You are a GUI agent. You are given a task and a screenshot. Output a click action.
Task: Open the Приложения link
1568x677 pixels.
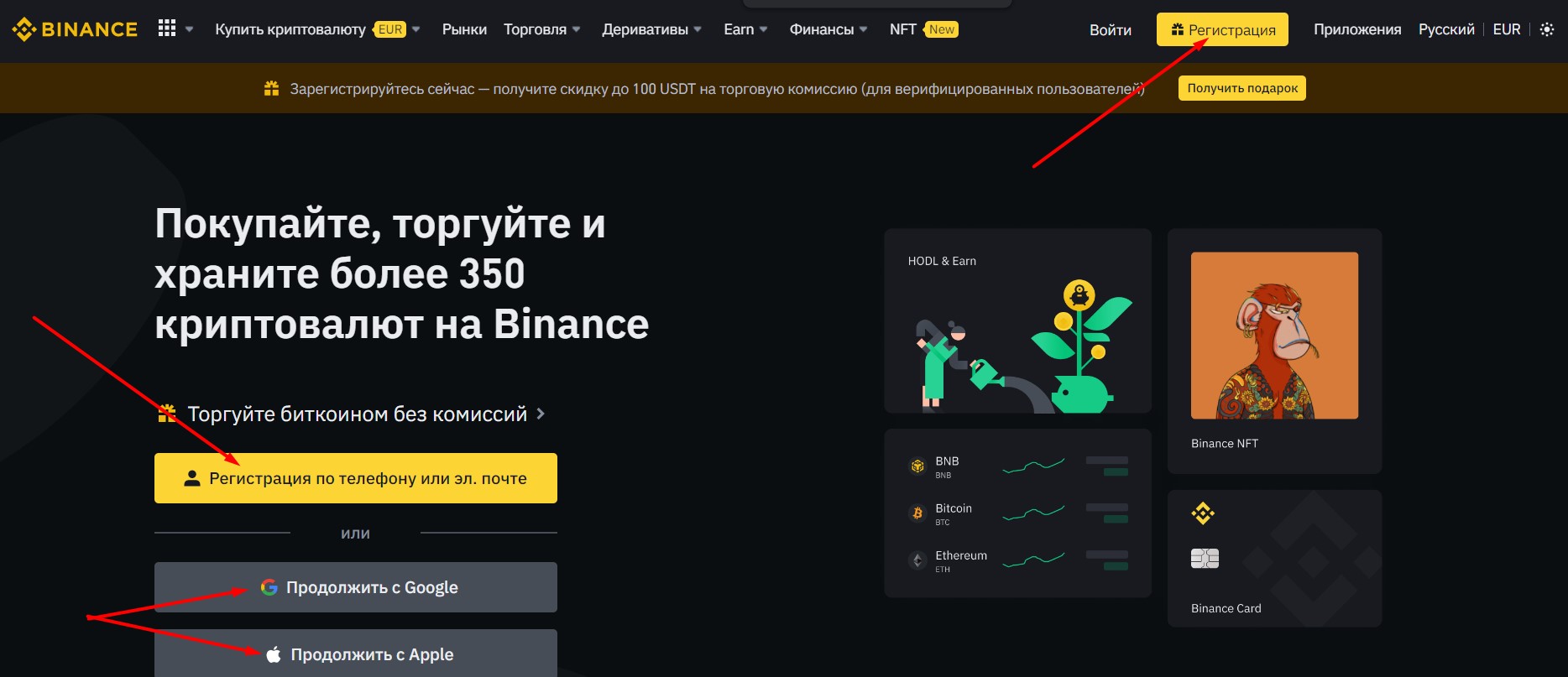(1357, 29)
